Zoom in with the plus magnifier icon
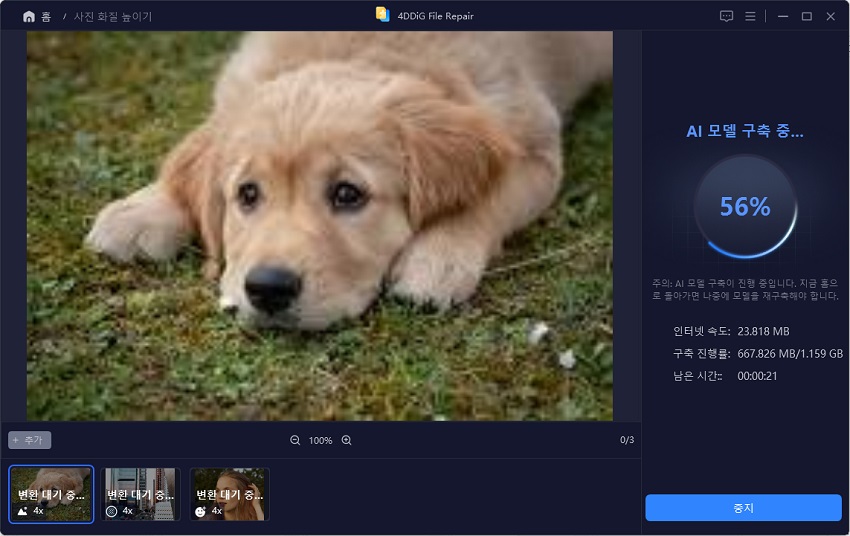Viewport: 850px width, 536px height. (346, 440)
